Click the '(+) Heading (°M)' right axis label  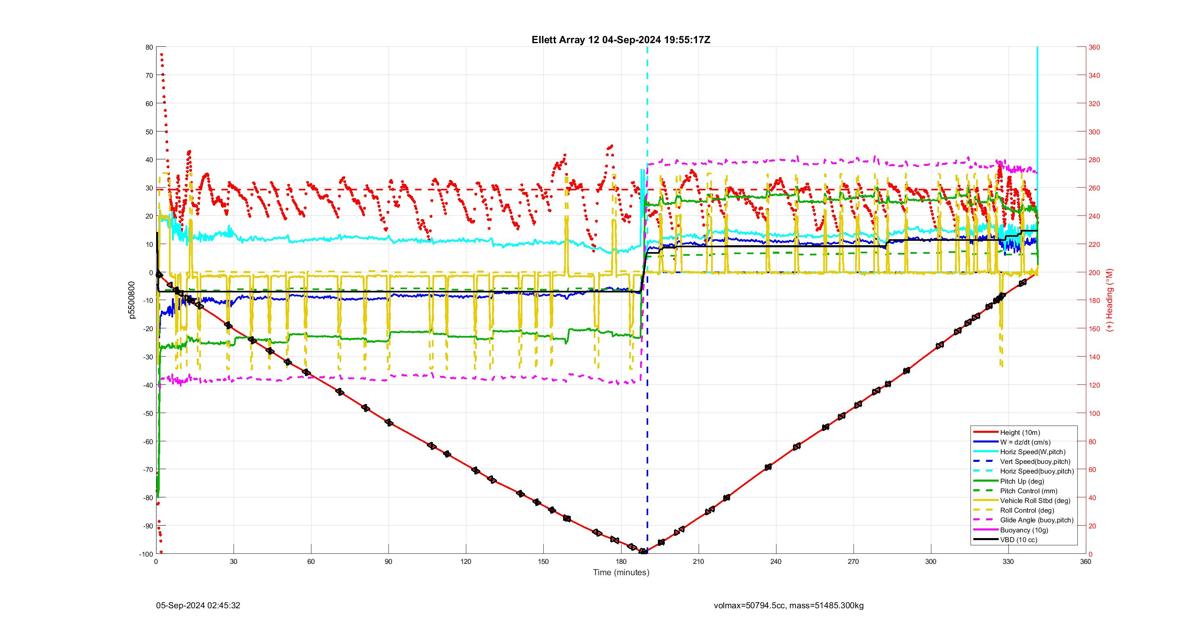[1109, 300]
